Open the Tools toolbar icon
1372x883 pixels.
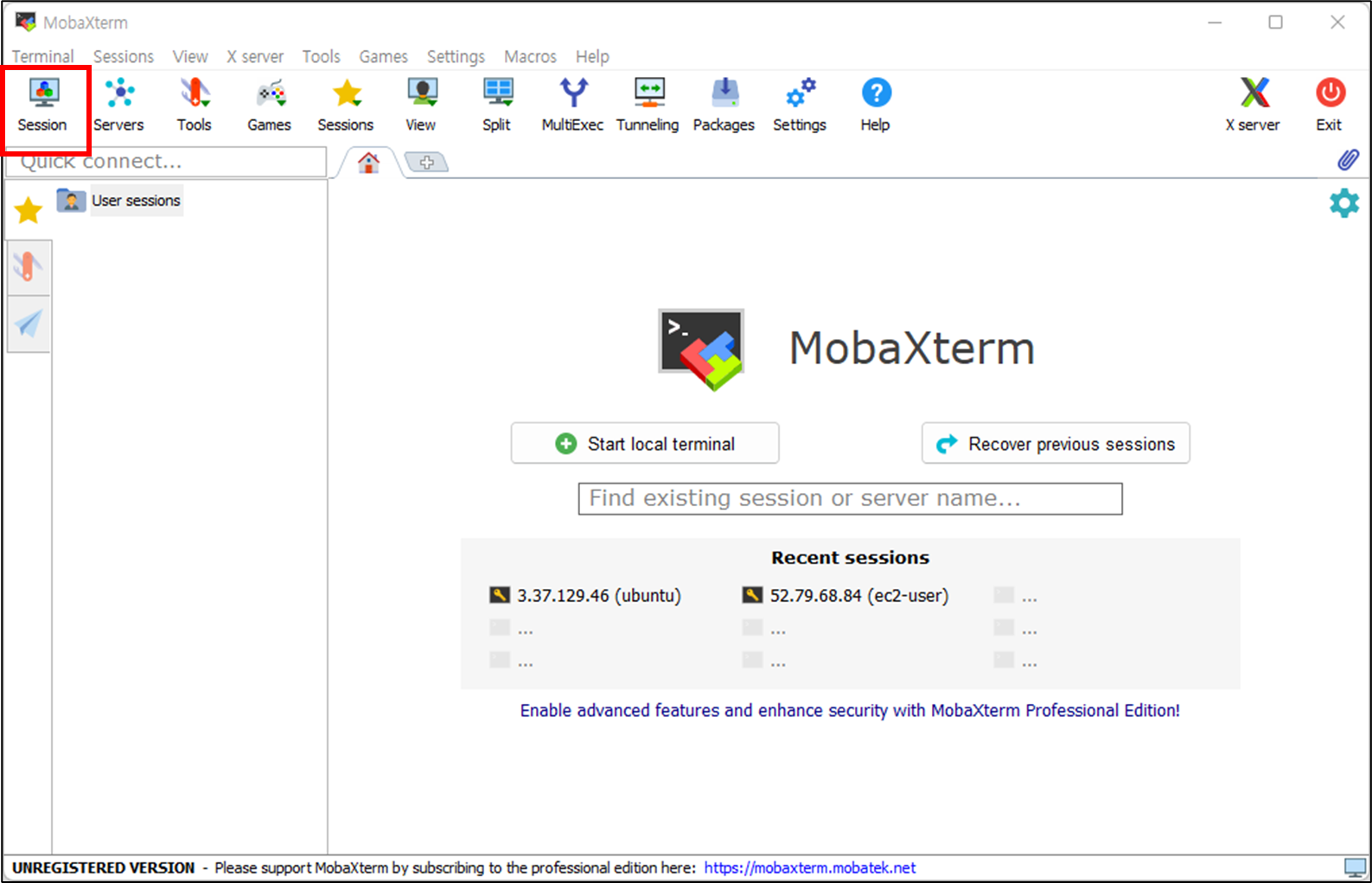pyautogui.click(x=194, y=106)
